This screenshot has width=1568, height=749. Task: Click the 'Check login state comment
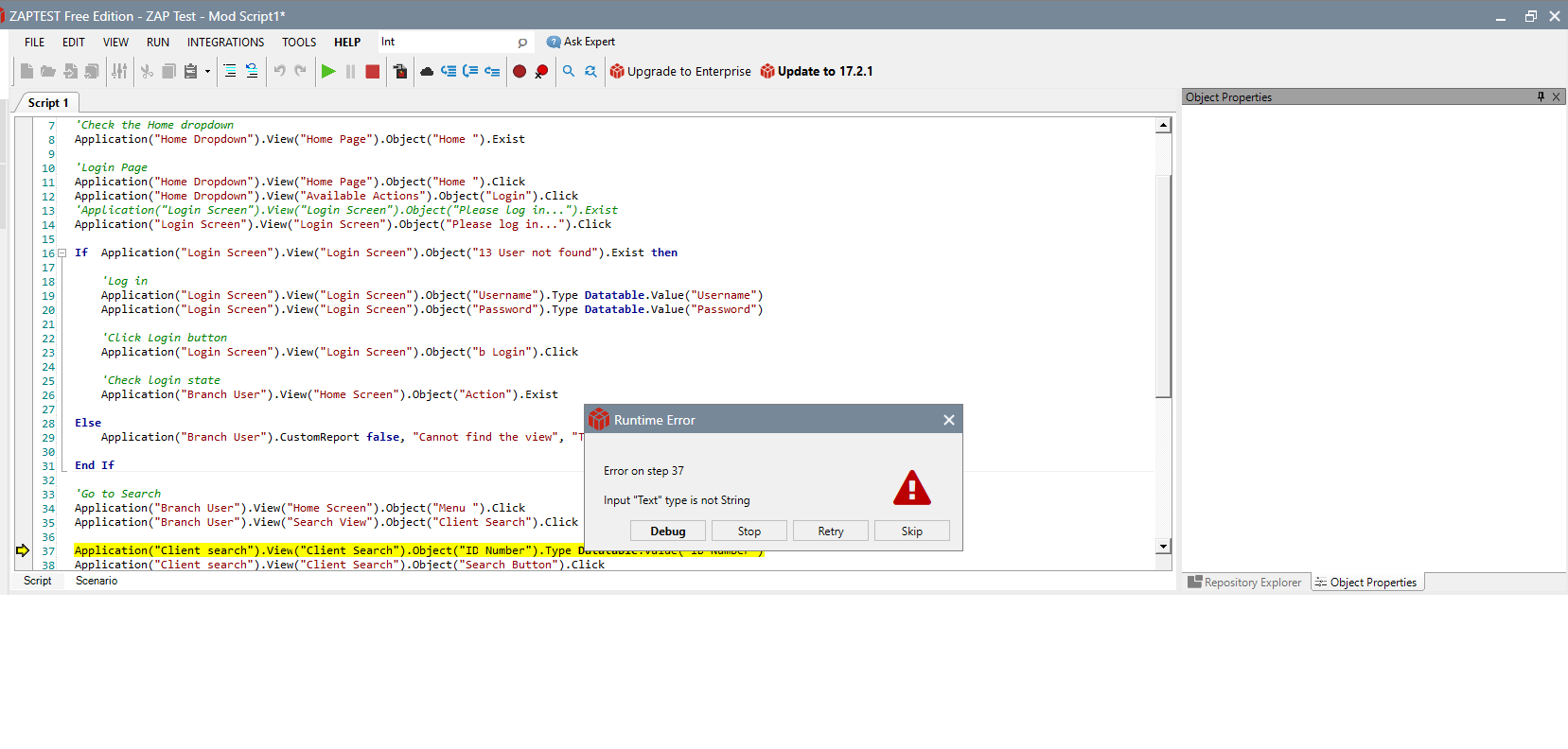(161, 380)
